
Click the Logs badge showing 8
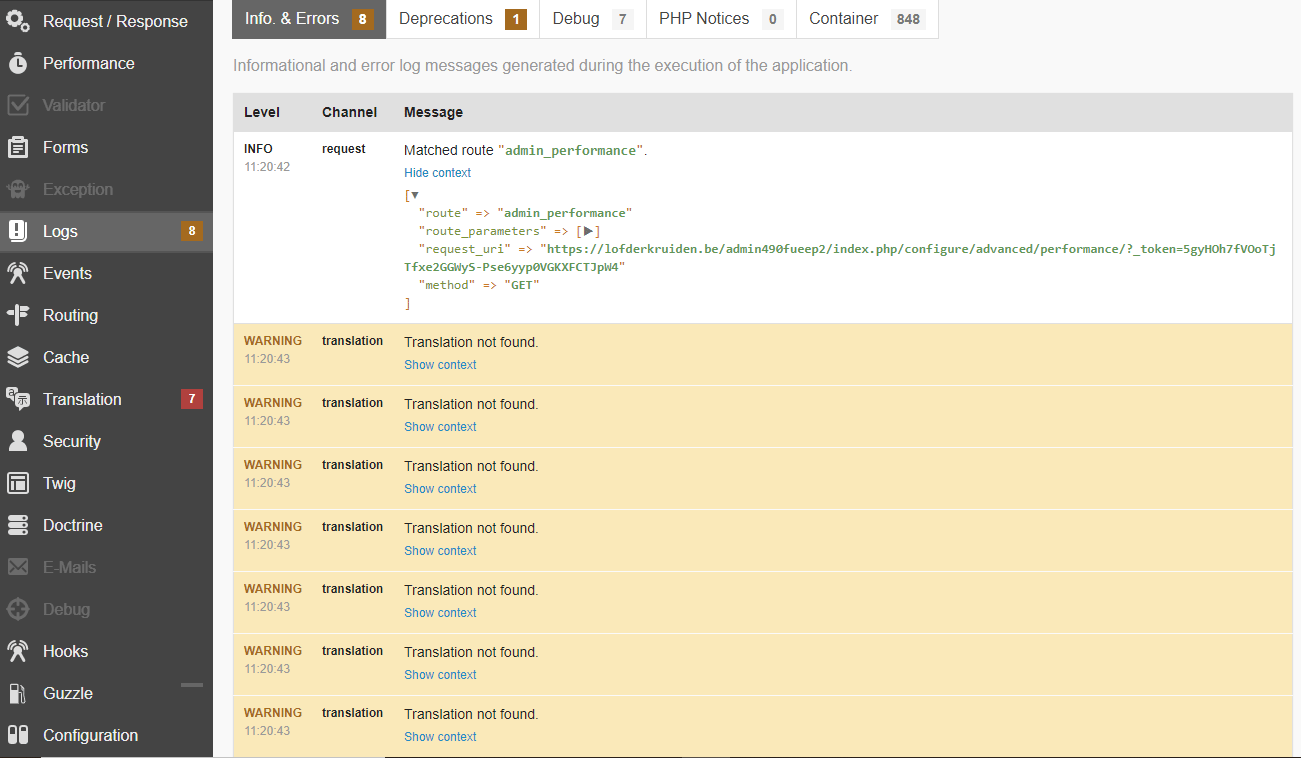[192, 231]
